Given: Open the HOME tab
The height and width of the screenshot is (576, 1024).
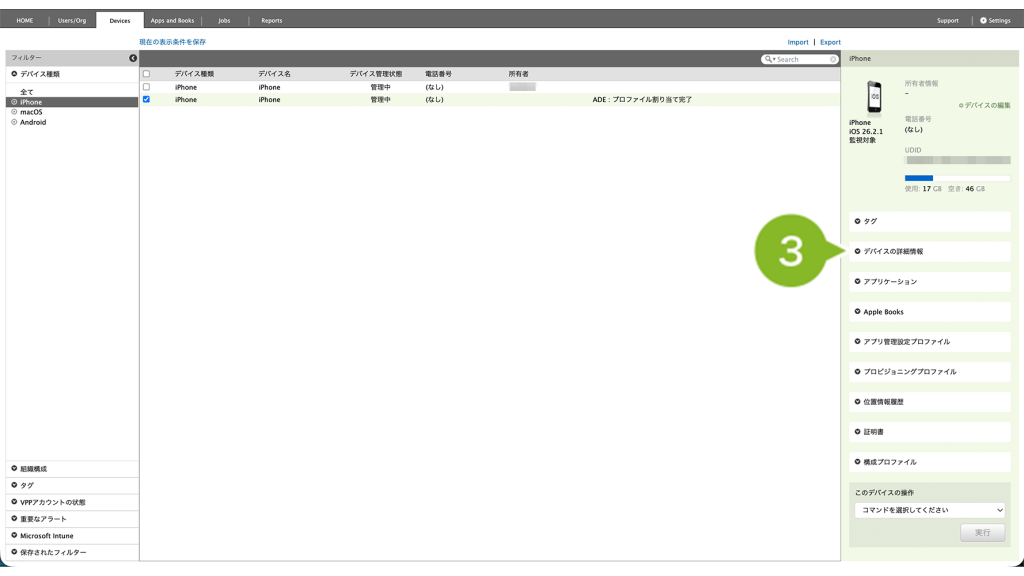Looking at the screenshot, I should coord(25,20).
